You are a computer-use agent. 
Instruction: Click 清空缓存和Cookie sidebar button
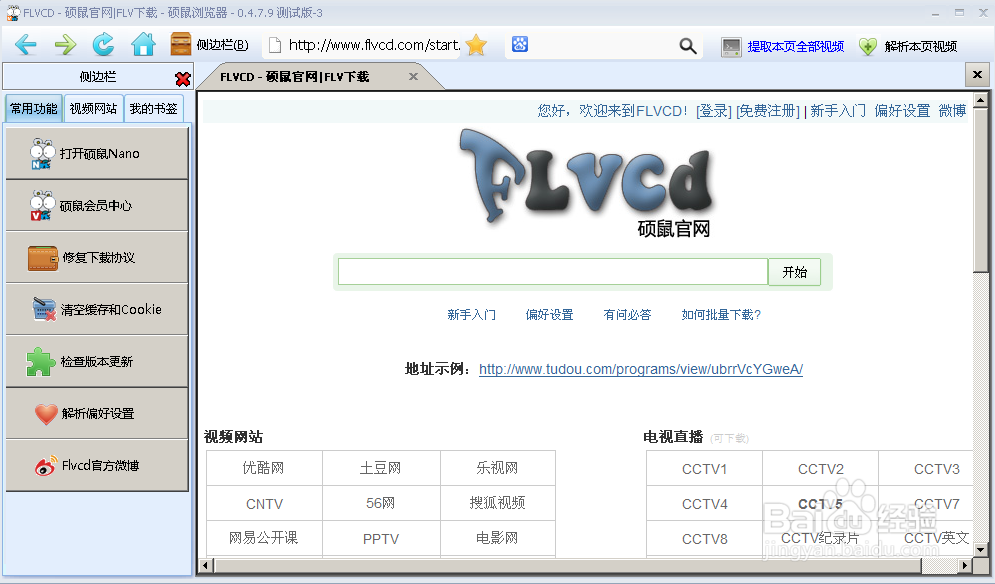tap(97, 309)
